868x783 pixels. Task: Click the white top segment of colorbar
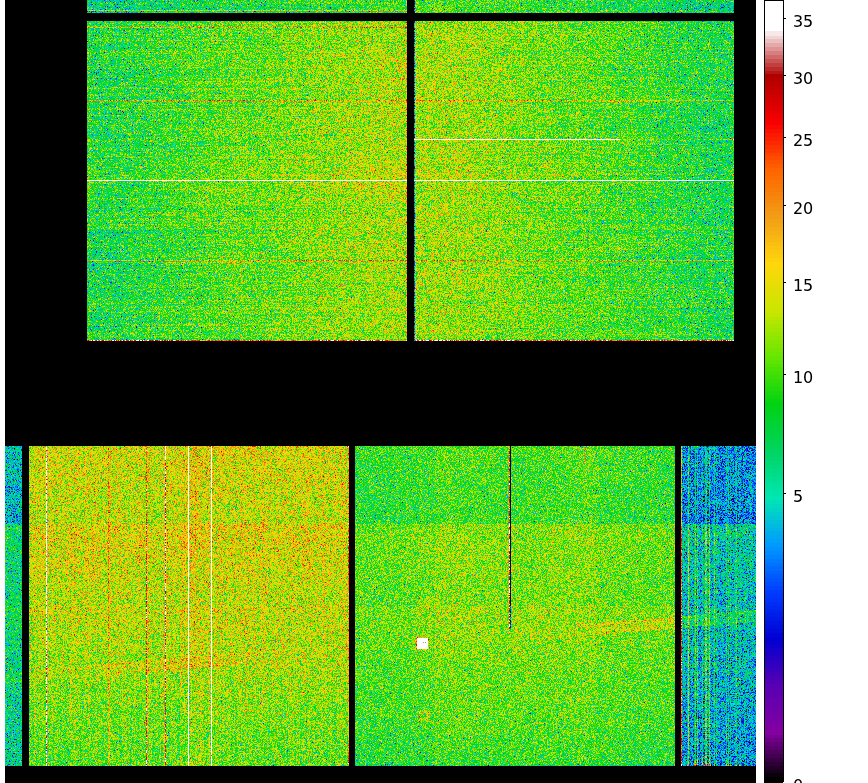coord(774,15)
